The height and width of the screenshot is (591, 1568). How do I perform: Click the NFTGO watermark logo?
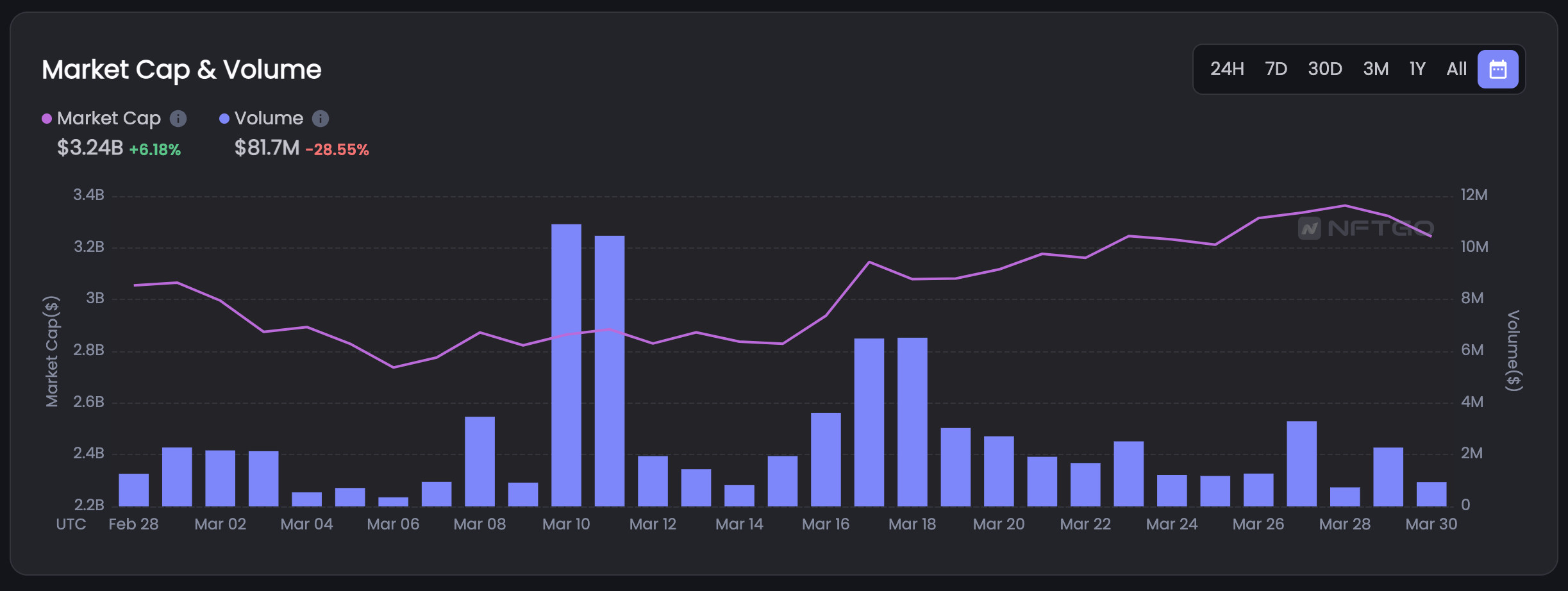1365,228
